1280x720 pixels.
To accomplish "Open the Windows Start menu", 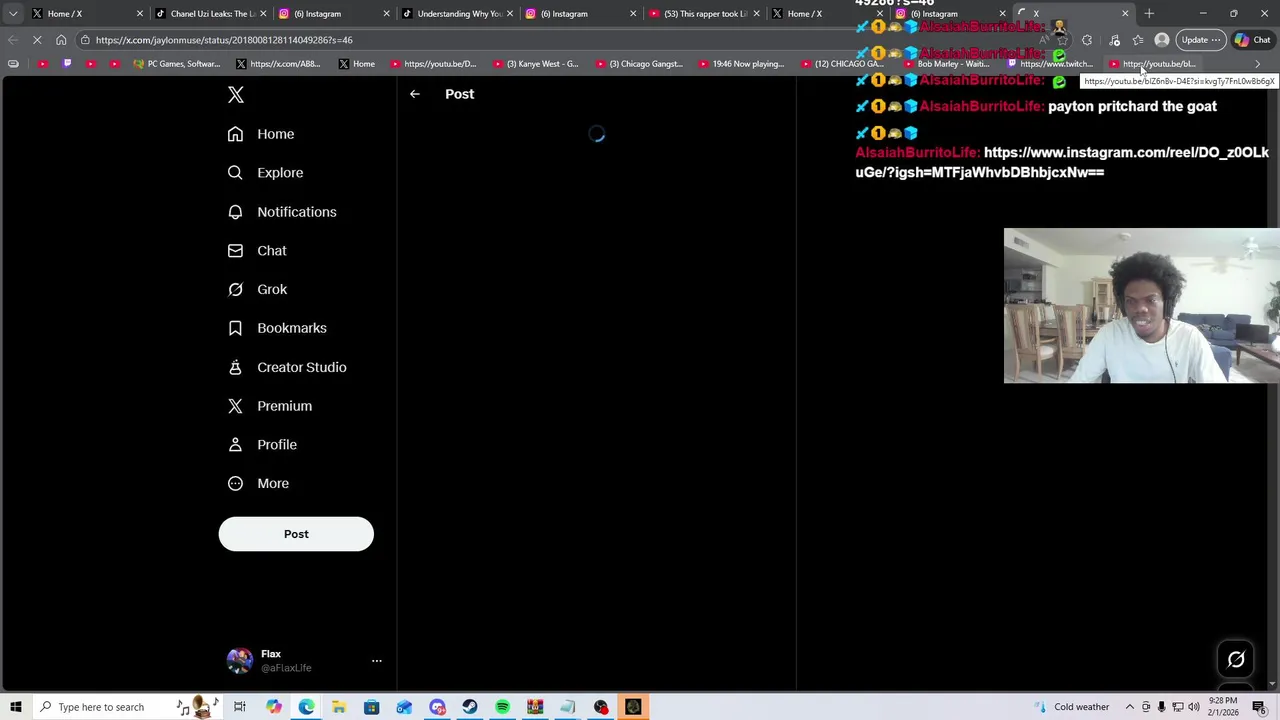I will [16, 707].
